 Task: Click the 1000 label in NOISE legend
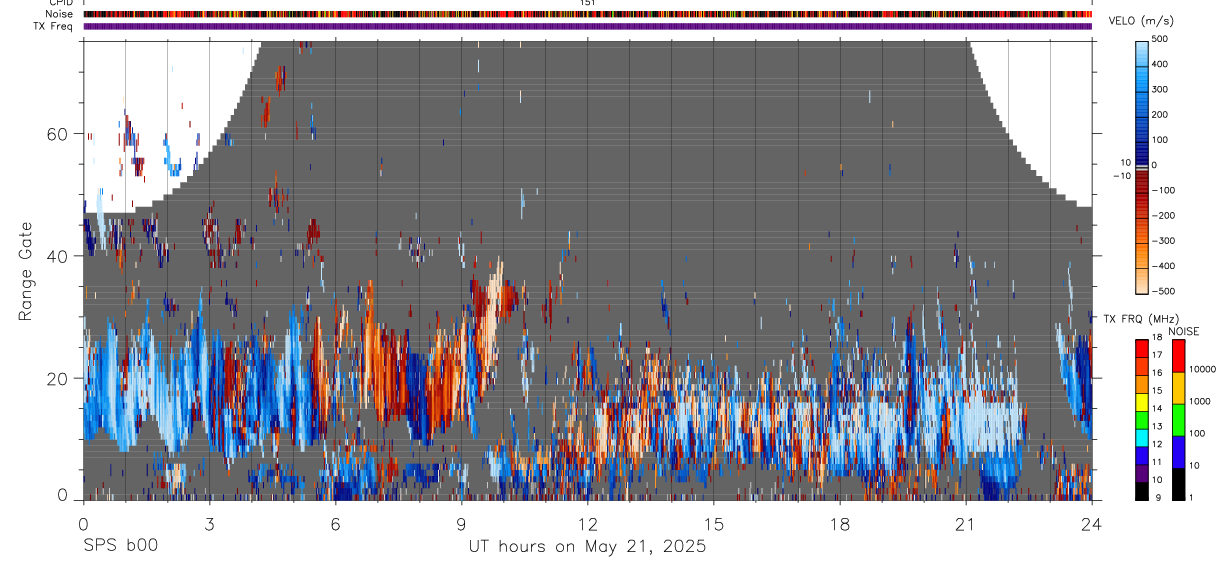coord(1200,401)
